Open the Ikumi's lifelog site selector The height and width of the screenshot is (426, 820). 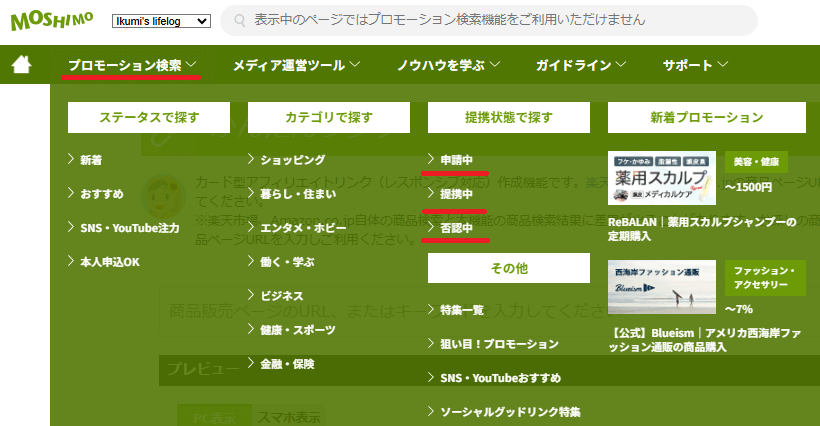(x=161, y=21)
